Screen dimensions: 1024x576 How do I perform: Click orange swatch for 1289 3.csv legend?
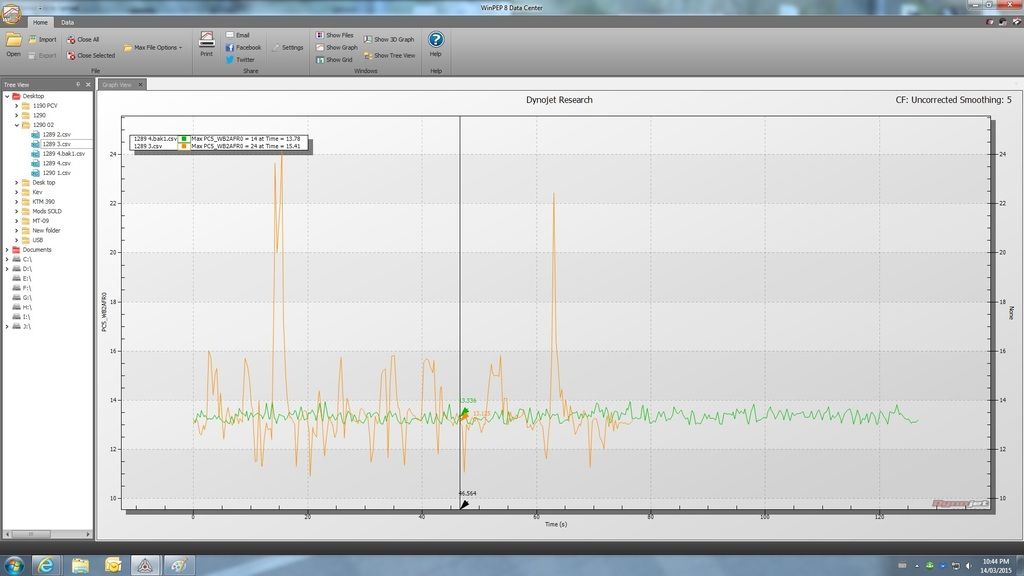pos(184,146)
